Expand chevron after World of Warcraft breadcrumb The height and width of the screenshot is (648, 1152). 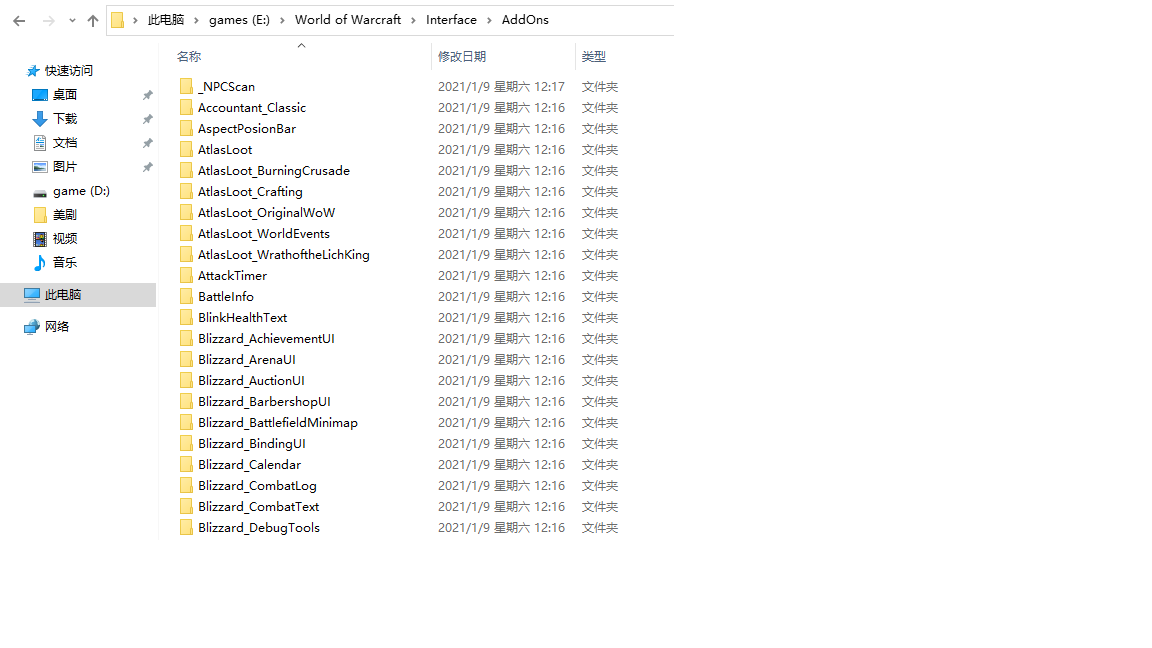click(x=414, y=20)
